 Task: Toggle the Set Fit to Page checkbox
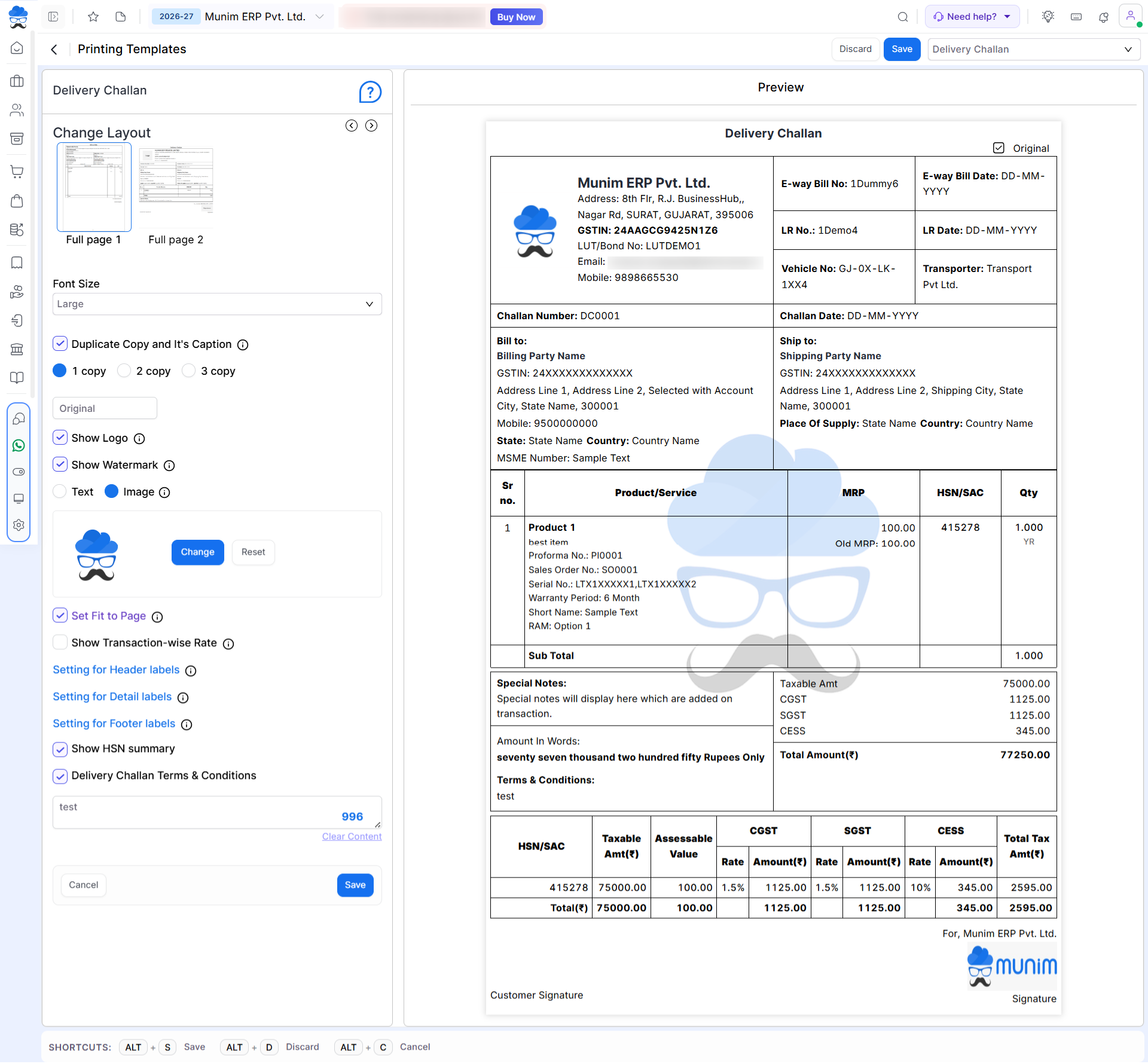click(x=60, y=616)
